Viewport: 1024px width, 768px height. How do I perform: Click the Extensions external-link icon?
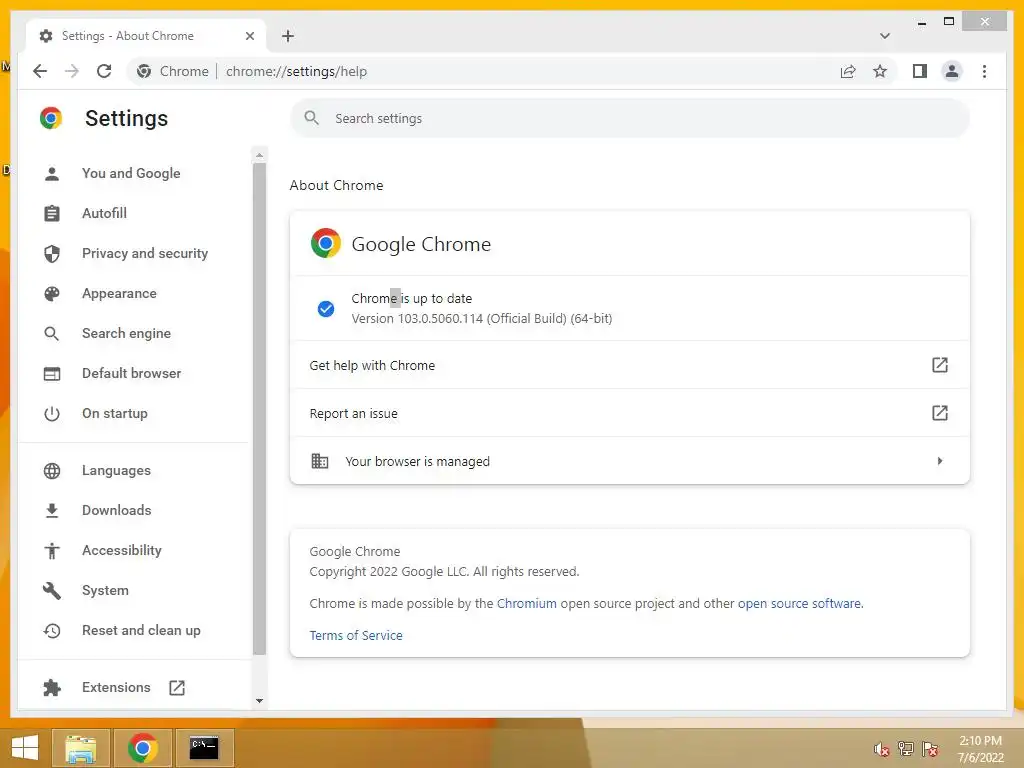coord(177,688)
